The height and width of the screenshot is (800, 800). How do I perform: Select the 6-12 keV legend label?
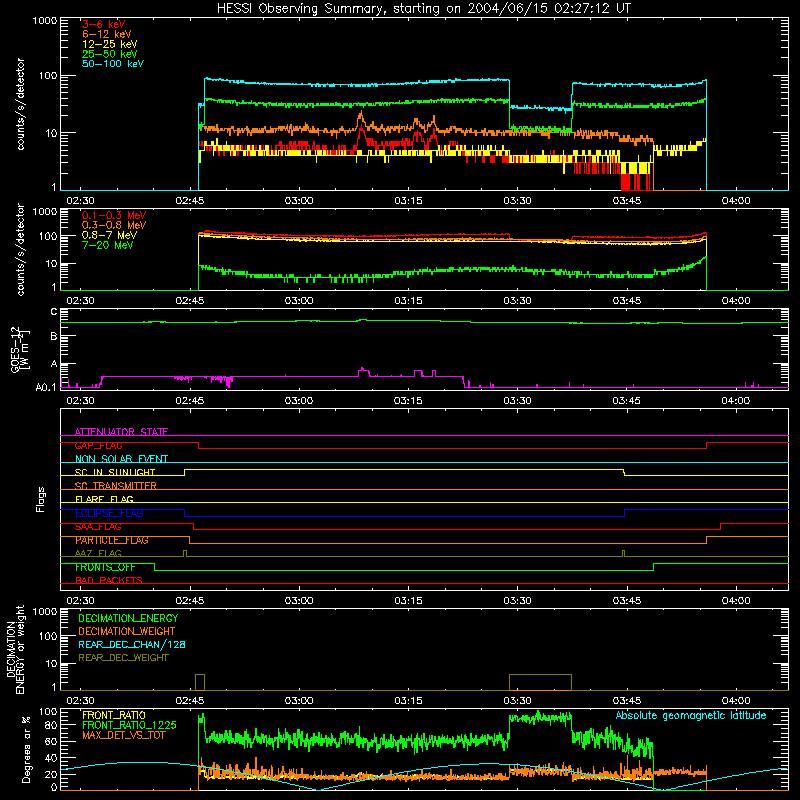tap(107, 34)
